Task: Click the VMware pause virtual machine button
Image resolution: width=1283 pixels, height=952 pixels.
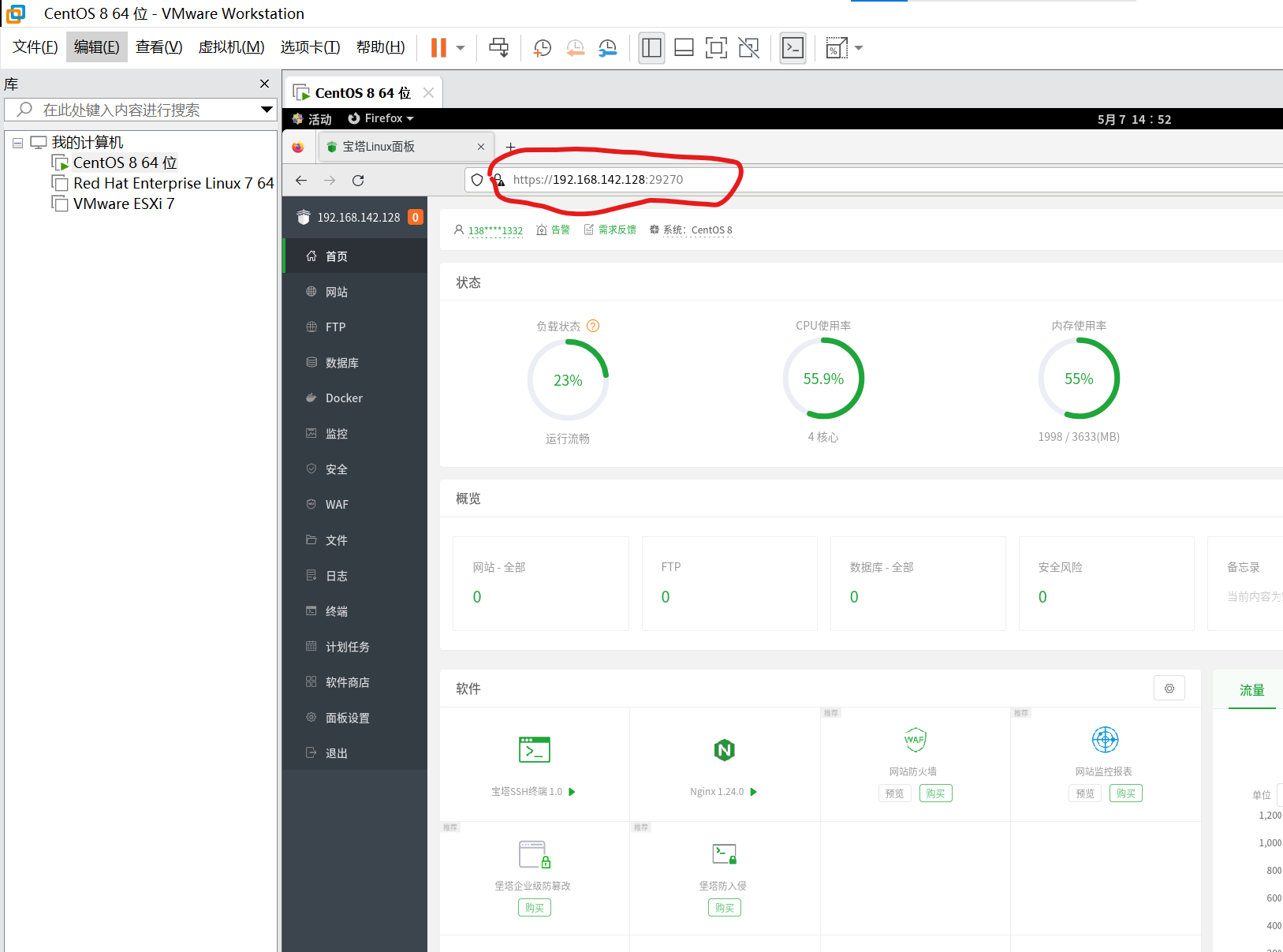Action: (438, 48)
